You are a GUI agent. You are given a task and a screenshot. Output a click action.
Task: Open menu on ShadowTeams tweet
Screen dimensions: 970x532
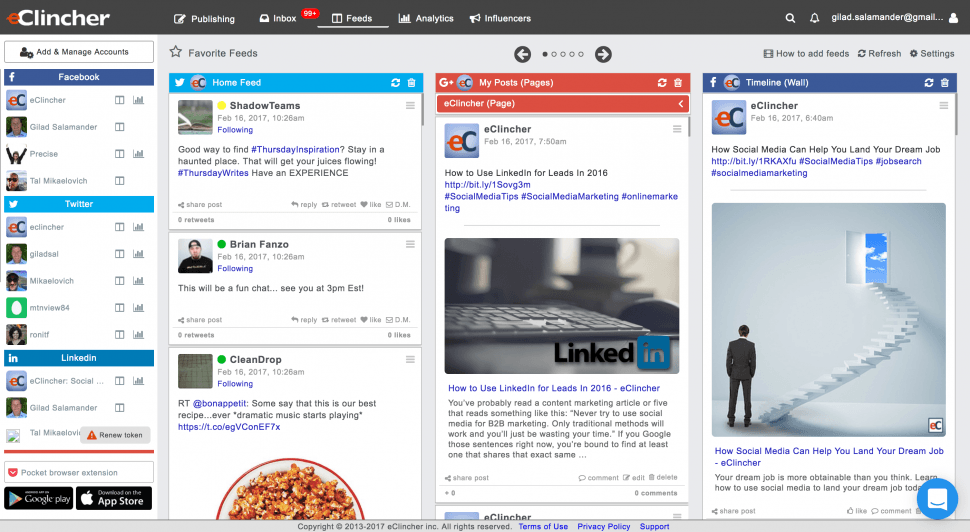[x=410, y=106]
